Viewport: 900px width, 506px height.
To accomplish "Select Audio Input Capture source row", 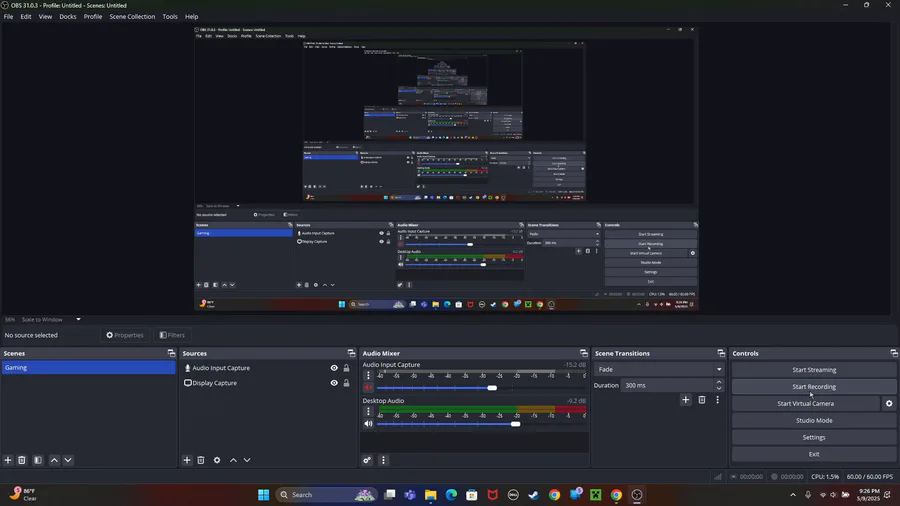I will (266, 368).
